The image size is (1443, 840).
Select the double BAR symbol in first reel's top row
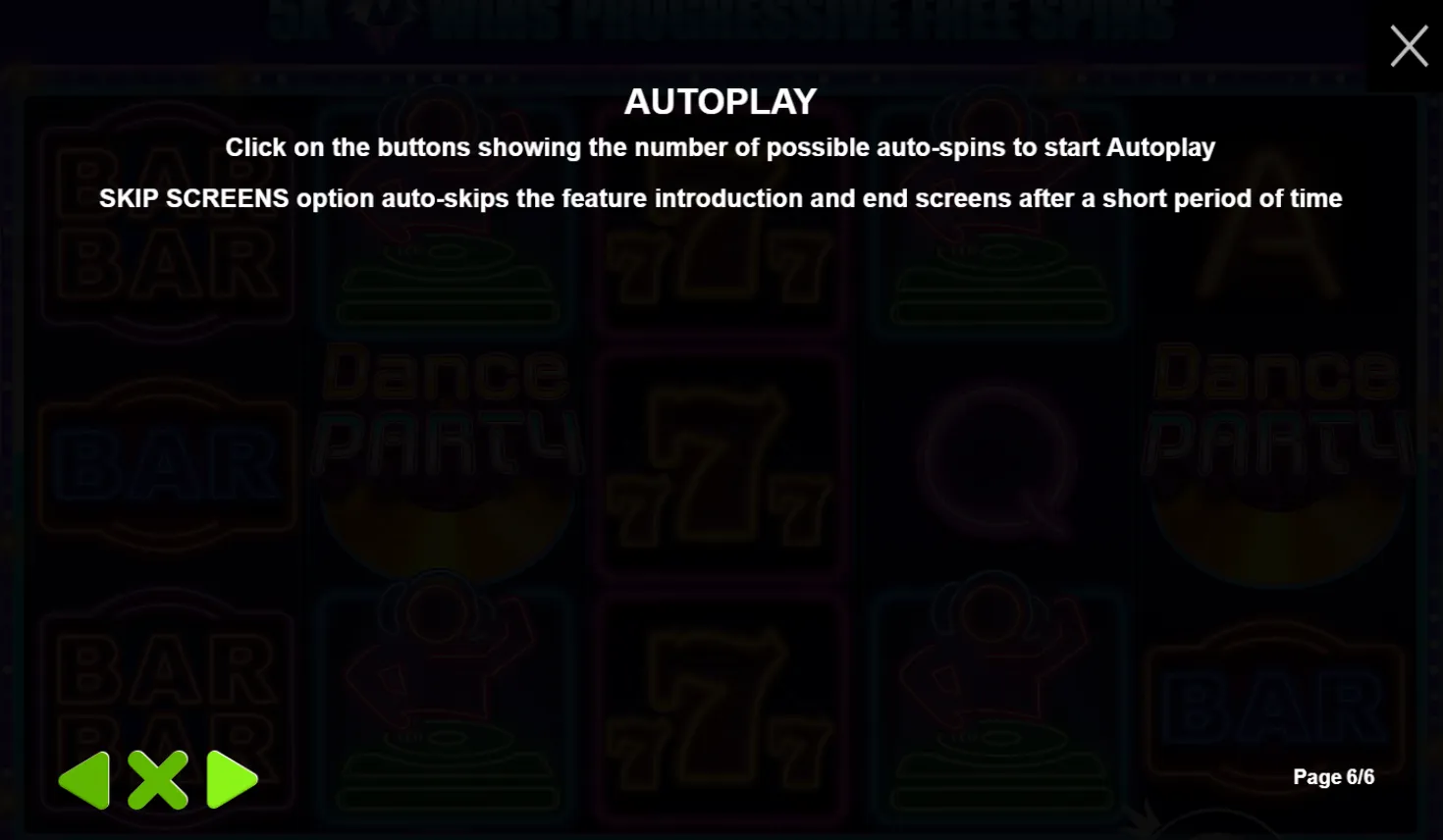[x=167, y=226]
